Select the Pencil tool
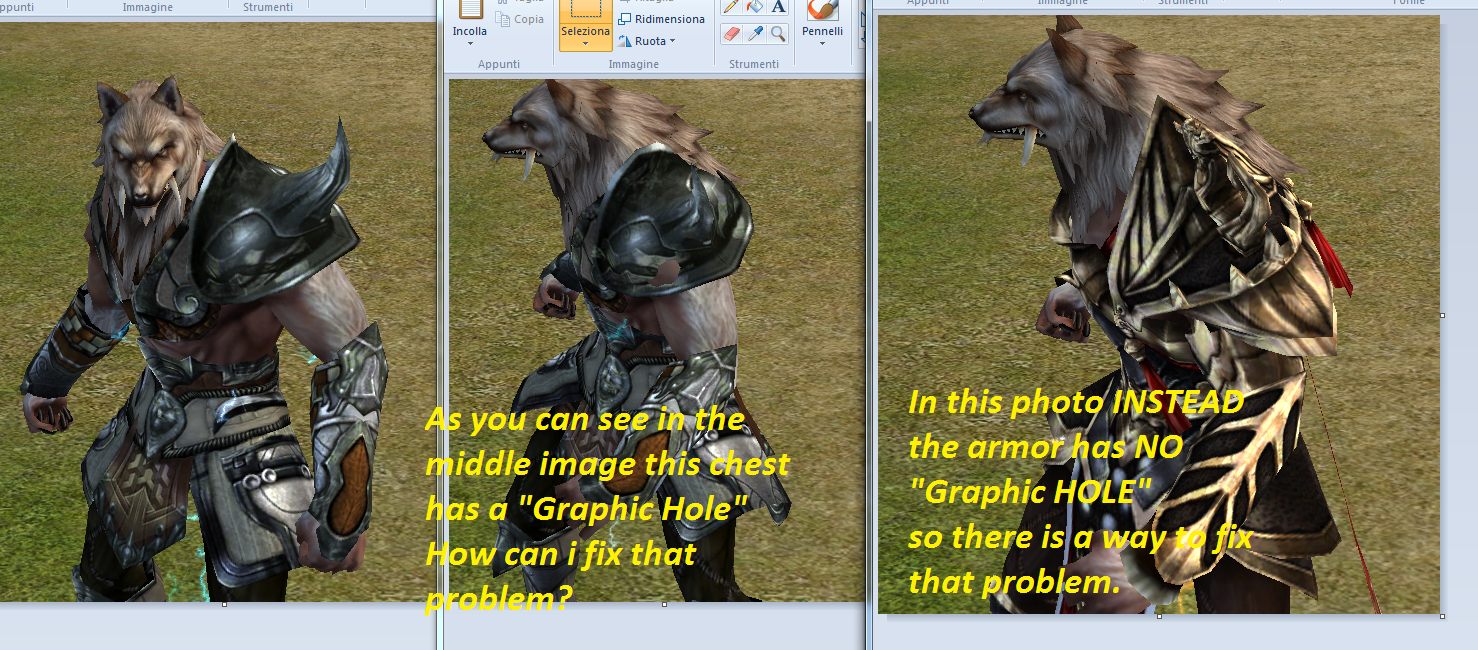Viewport: 1478px width, 650px height. [732, 6]
